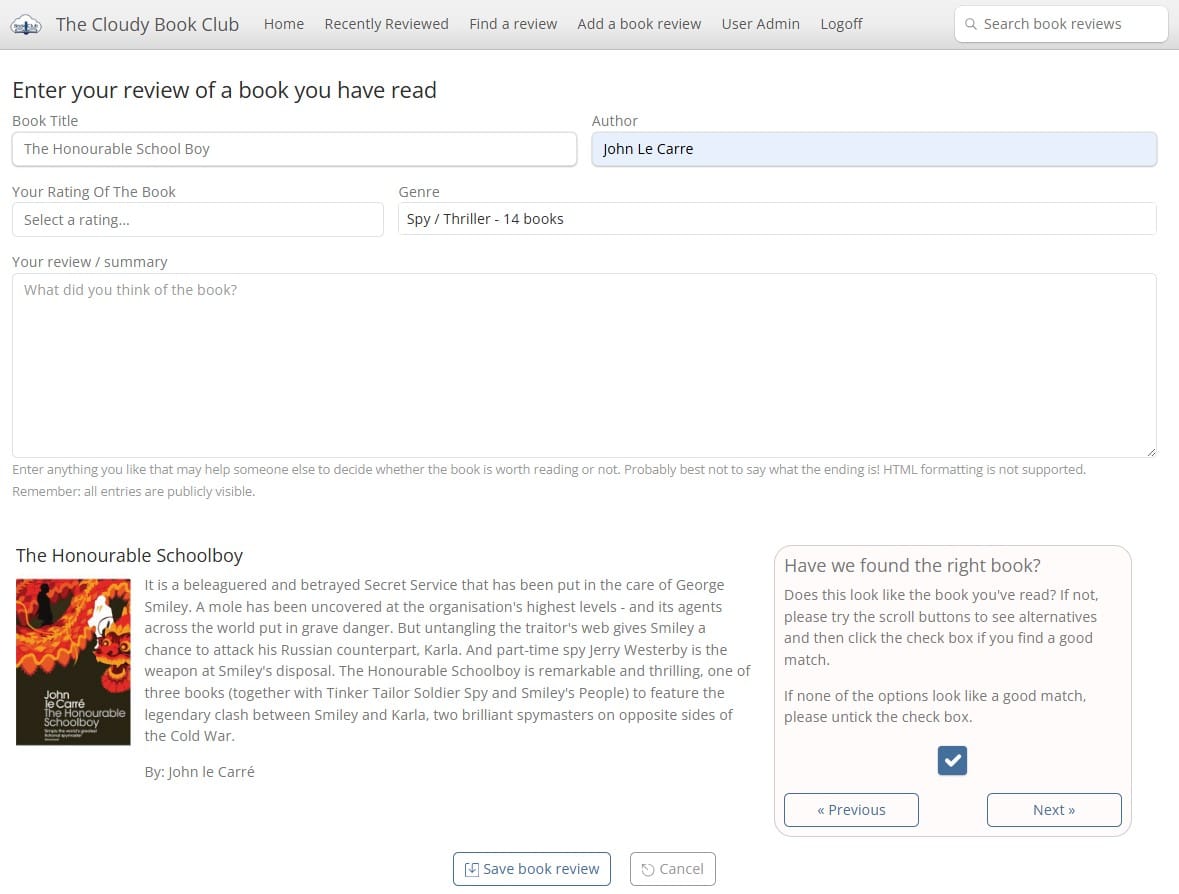Go to Home in navigation bar
The height and width of the screenshot is (894, 1179).
pyautogui.click(x=283, y=24)
